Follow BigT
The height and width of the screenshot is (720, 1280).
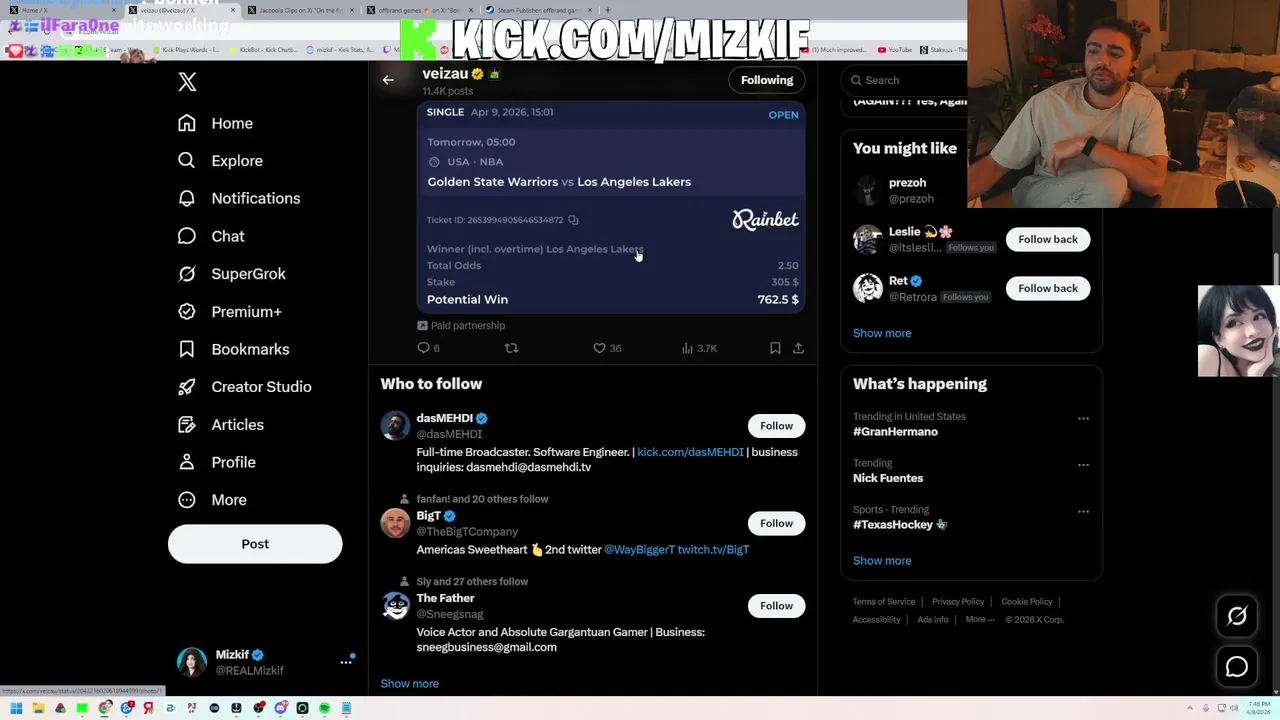pyautogui.click(x=776, y=523)
